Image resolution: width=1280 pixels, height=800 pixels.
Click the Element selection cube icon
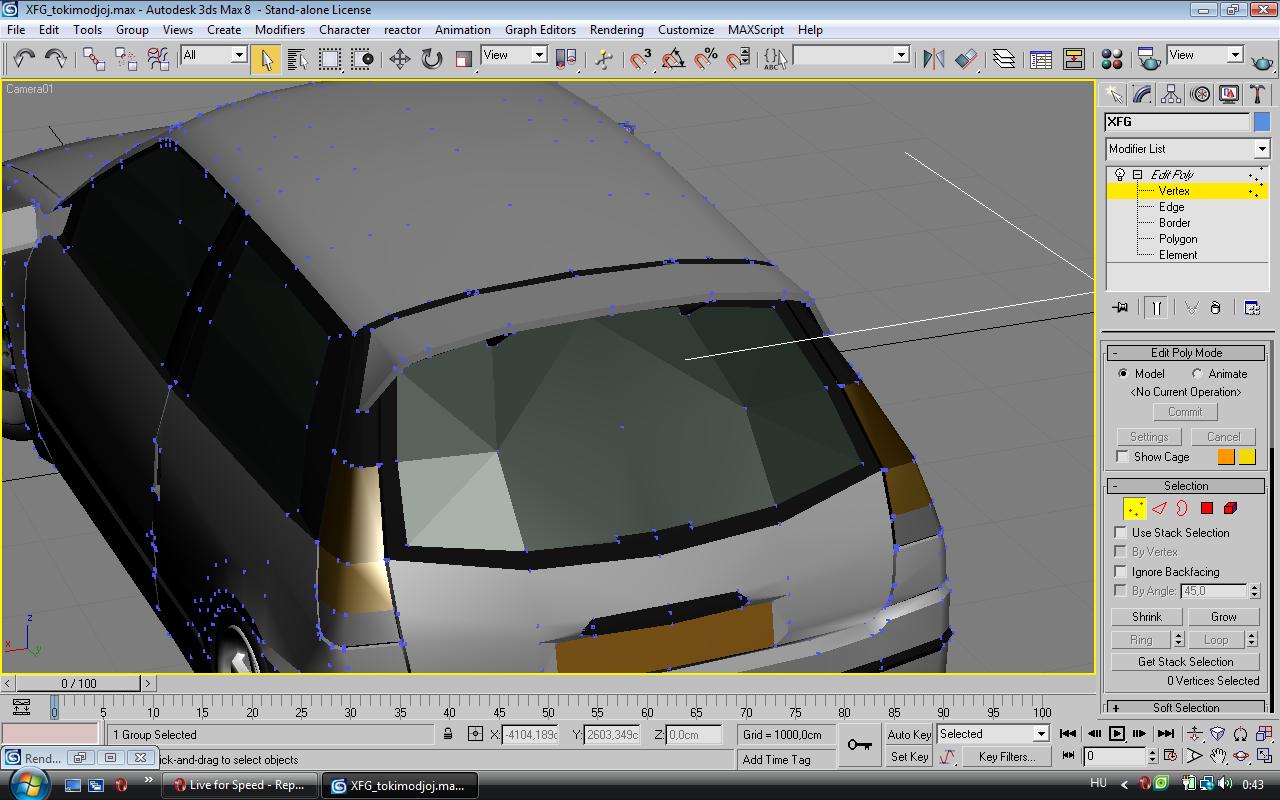[1230, 508]
